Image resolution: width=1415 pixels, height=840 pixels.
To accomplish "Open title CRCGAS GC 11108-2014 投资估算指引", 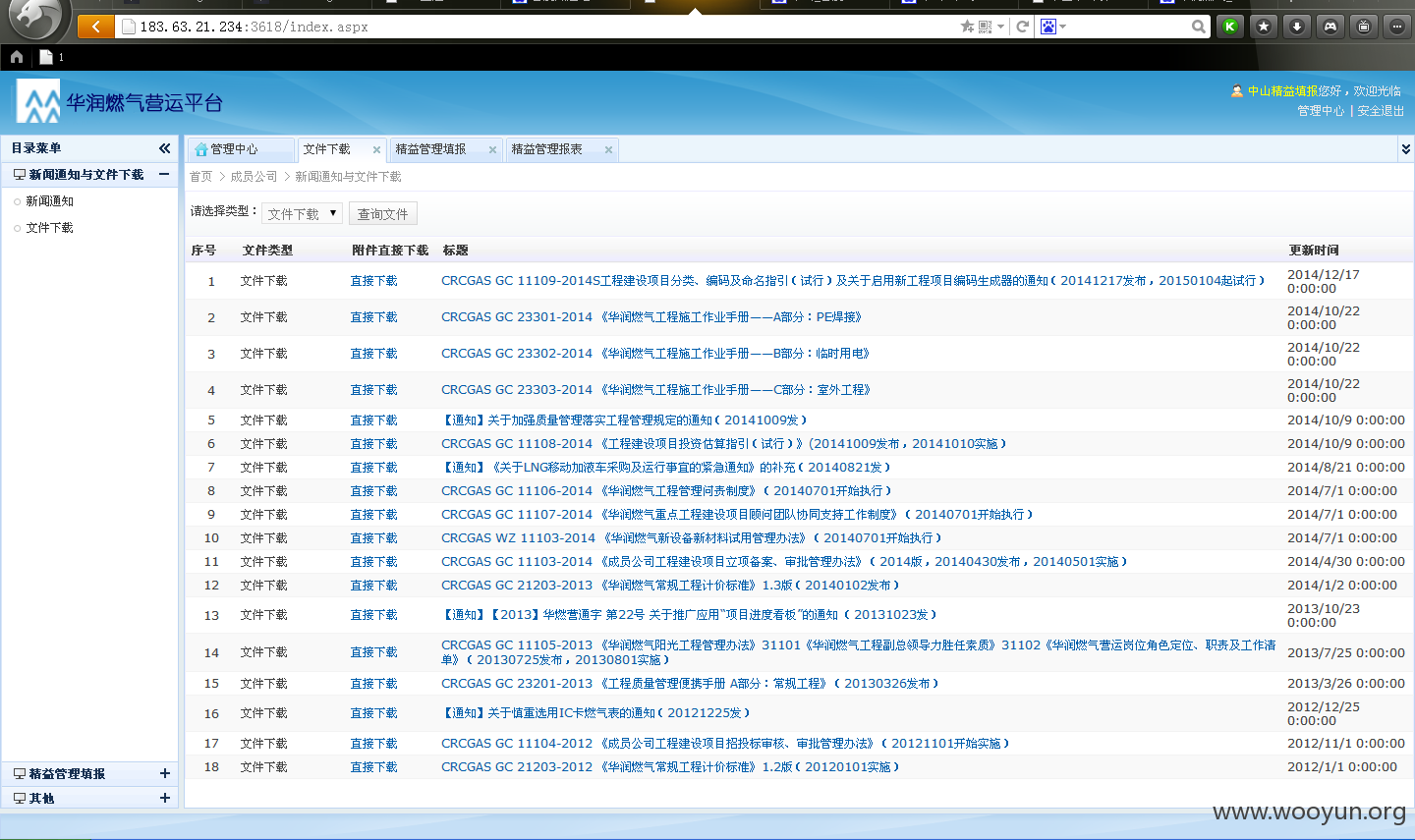I will [x=724, y=443].
